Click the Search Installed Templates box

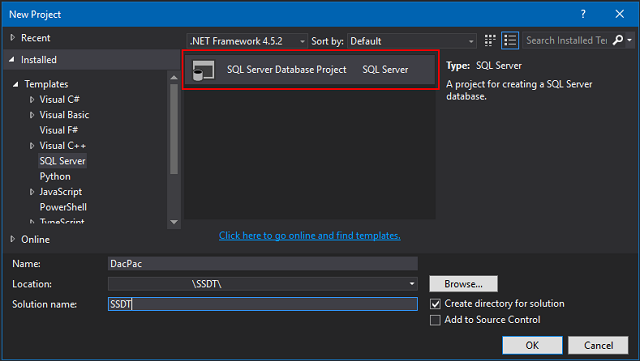[567, 40]
